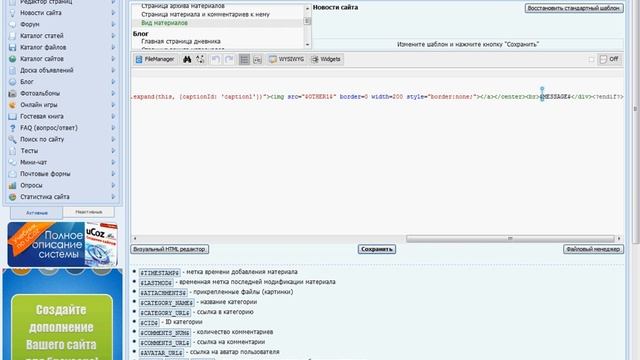
Task: Expand the Мини-чат menu arrow
Action: tap(113, 162)
